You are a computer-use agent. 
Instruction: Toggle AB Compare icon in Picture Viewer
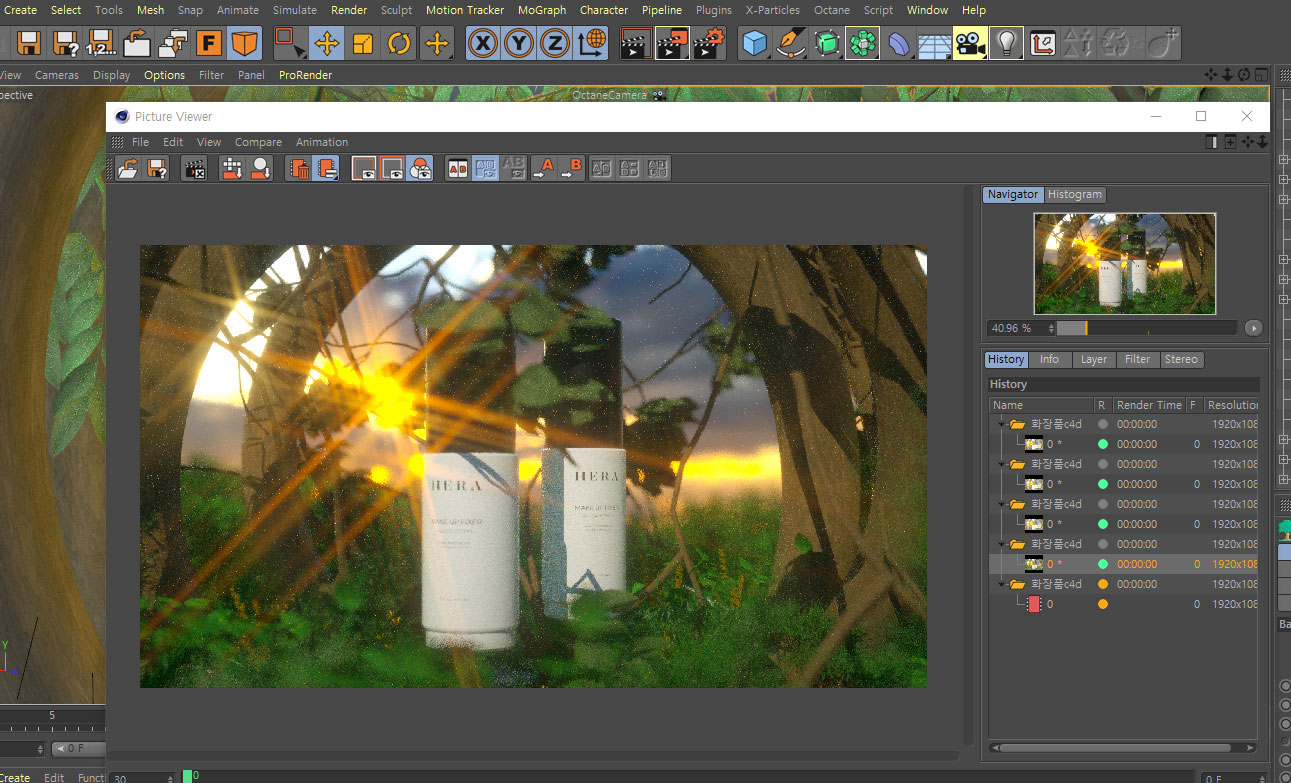(x=457, y=169)
